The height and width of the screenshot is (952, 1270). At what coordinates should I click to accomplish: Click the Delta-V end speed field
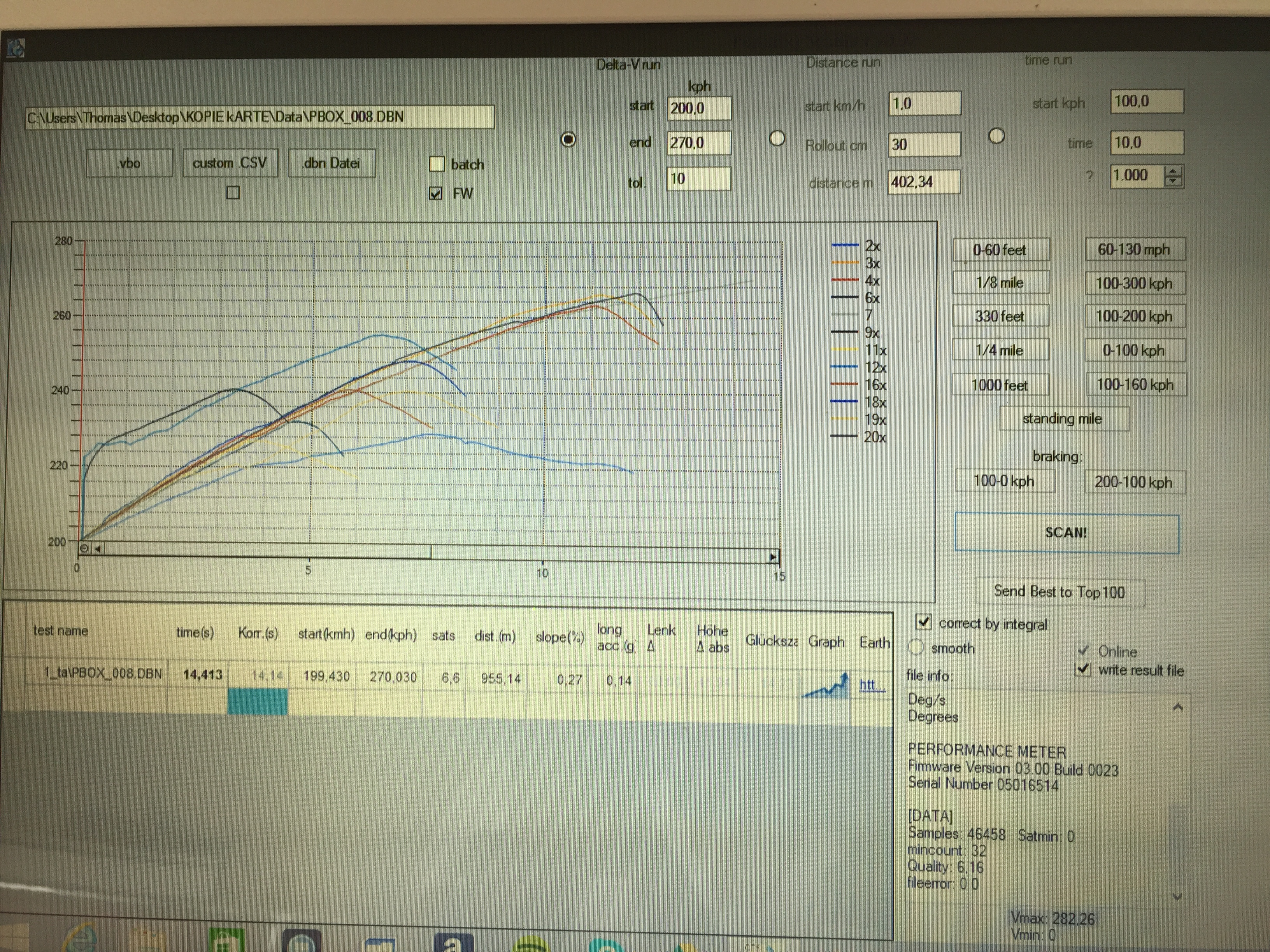point(699,143)
